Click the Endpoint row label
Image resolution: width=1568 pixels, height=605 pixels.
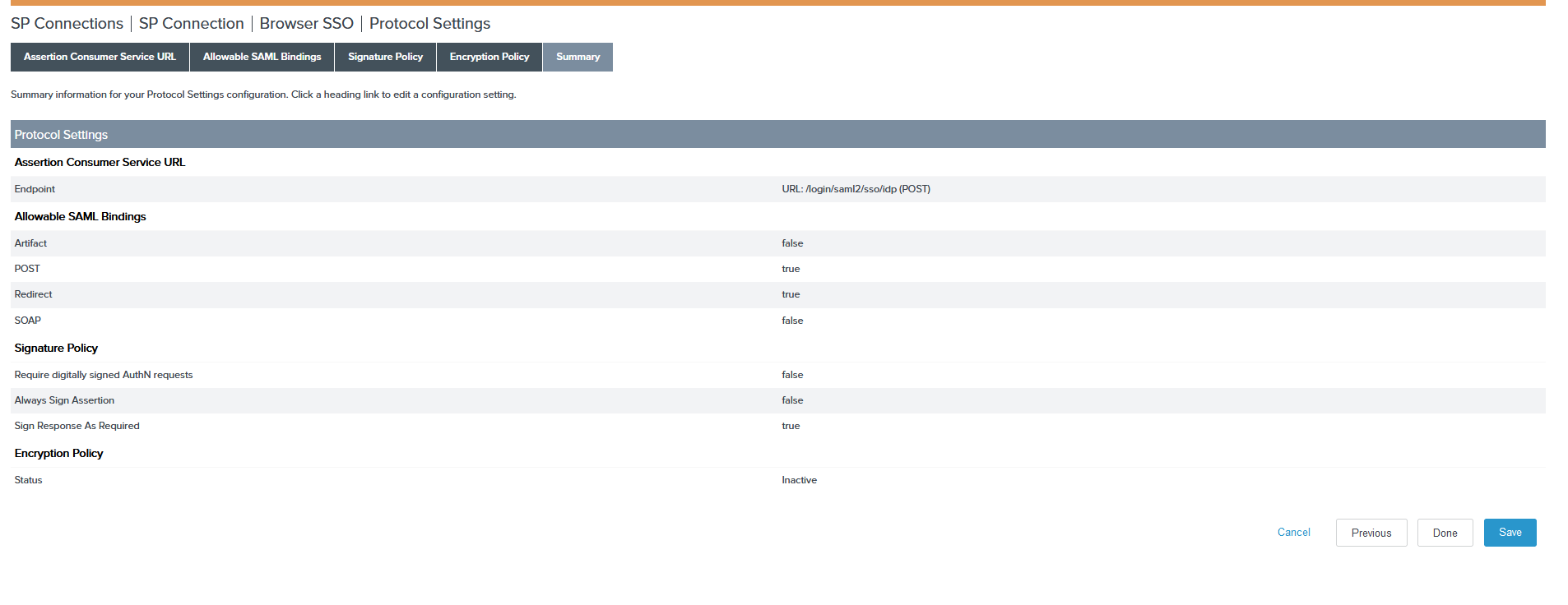click(x=35, y=189)
